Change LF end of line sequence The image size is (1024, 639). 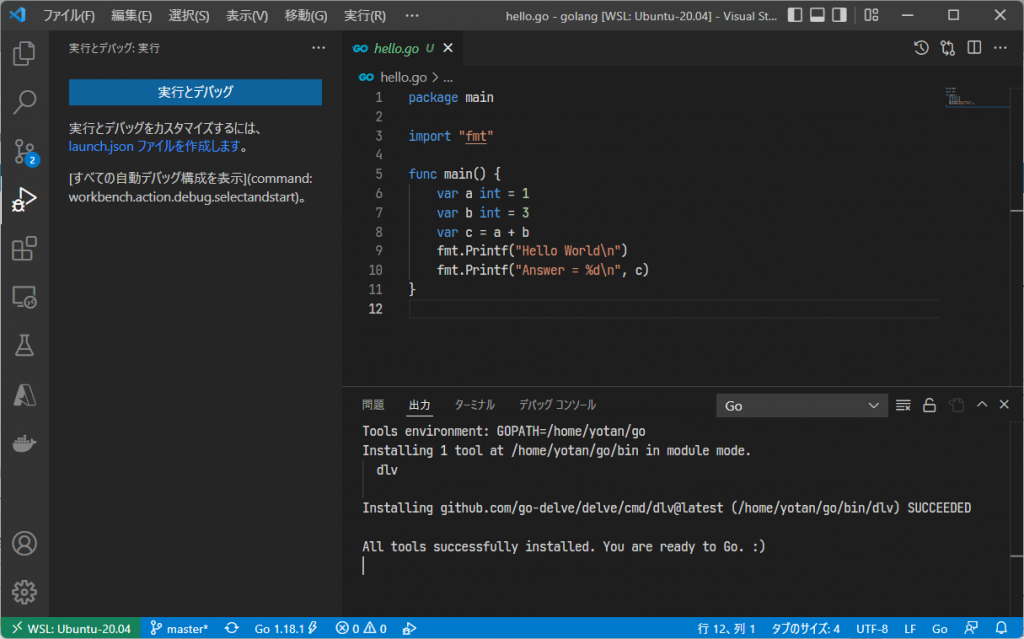point(910,629)
